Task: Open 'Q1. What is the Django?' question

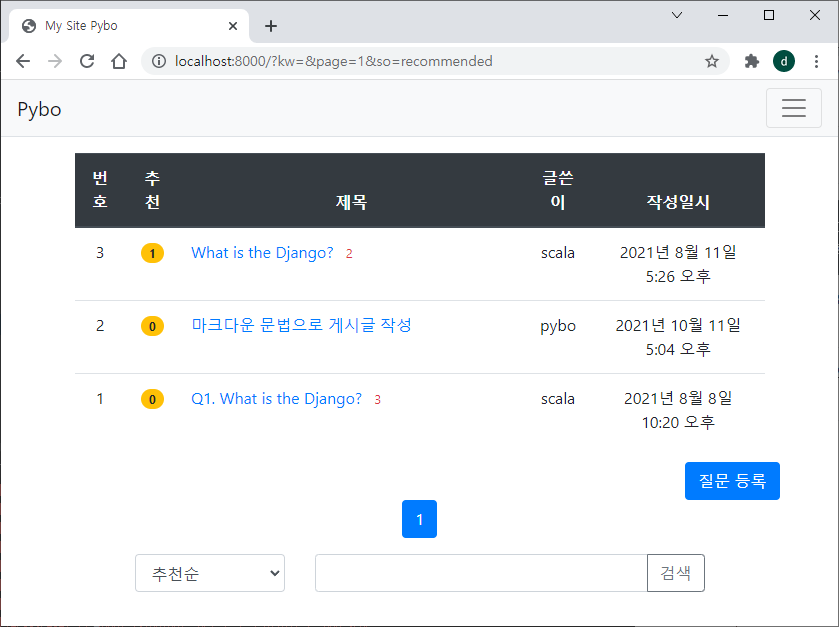Action: point(276,399)
